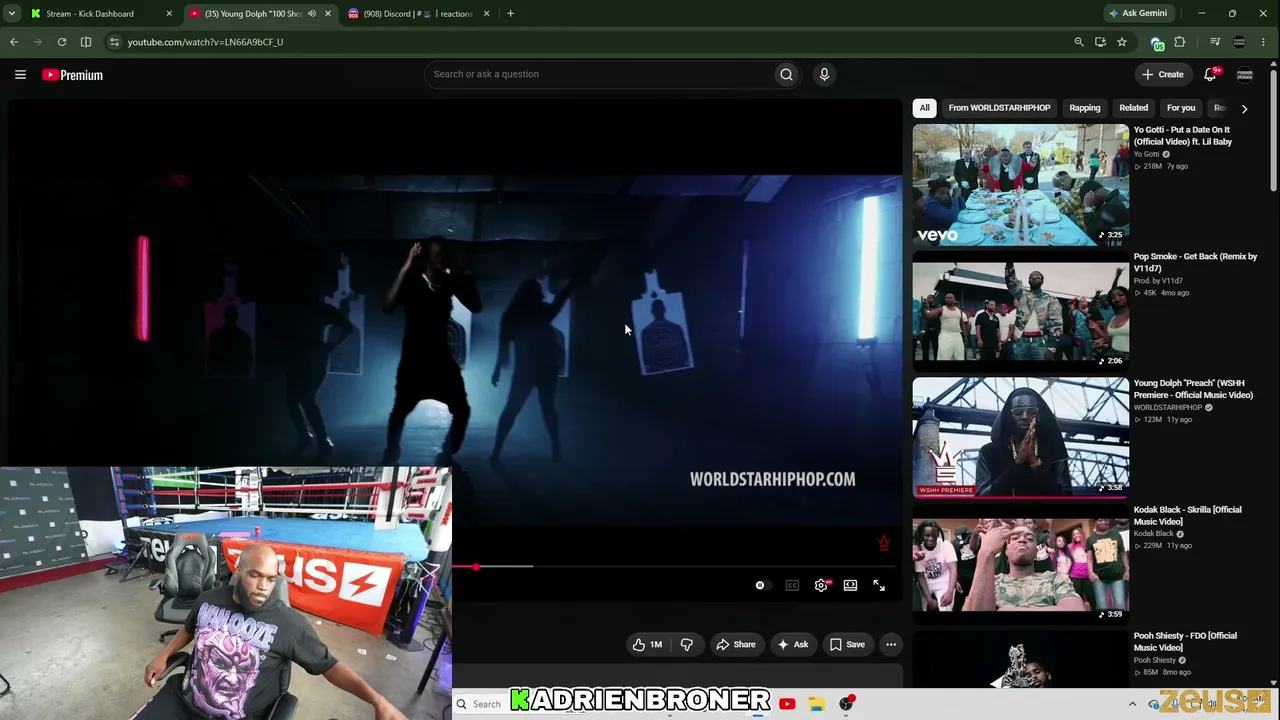Close the Discord reactions tab
Image resolution: width=1280 pixels, height=720 pixels.
pyautogui.click(x=487, y=14)
